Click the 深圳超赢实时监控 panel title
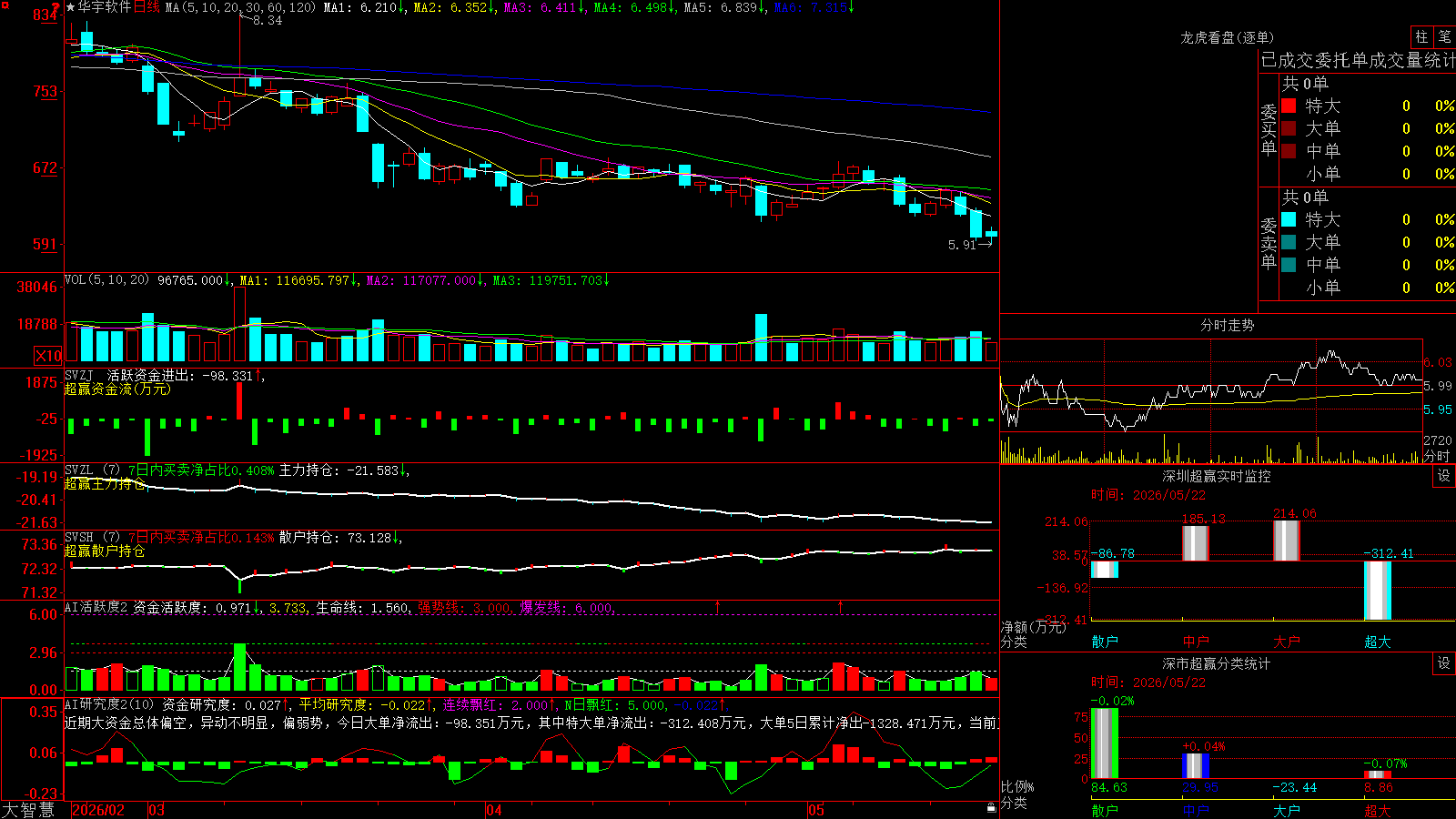 [x=1216, y=476]
